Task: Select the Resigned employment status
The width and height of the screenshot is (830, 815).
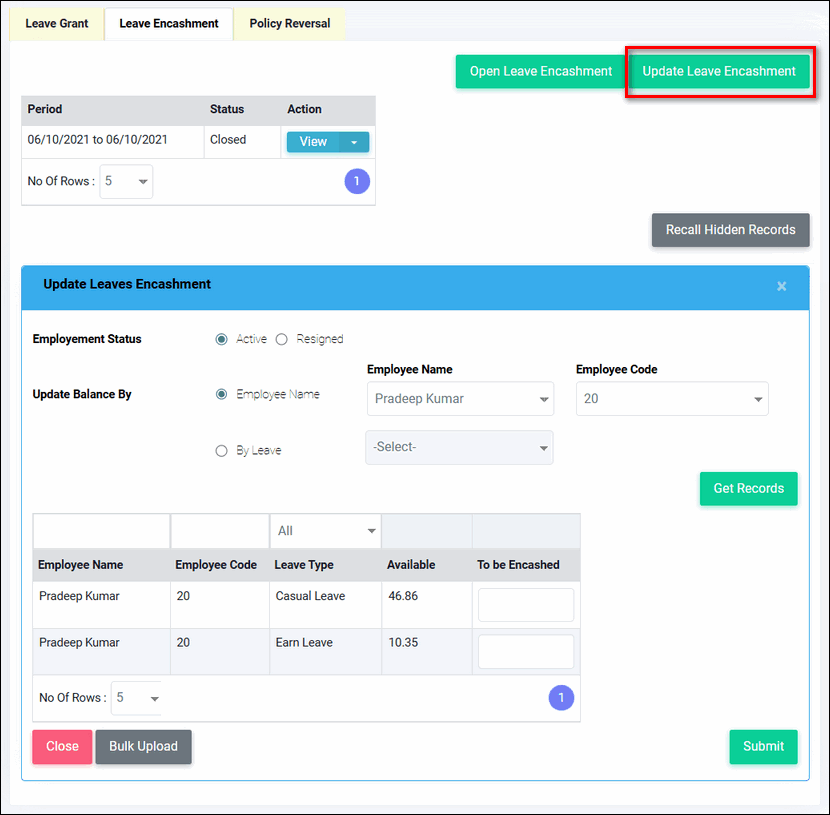Action: pyautogui.click(x=282, y=339)
